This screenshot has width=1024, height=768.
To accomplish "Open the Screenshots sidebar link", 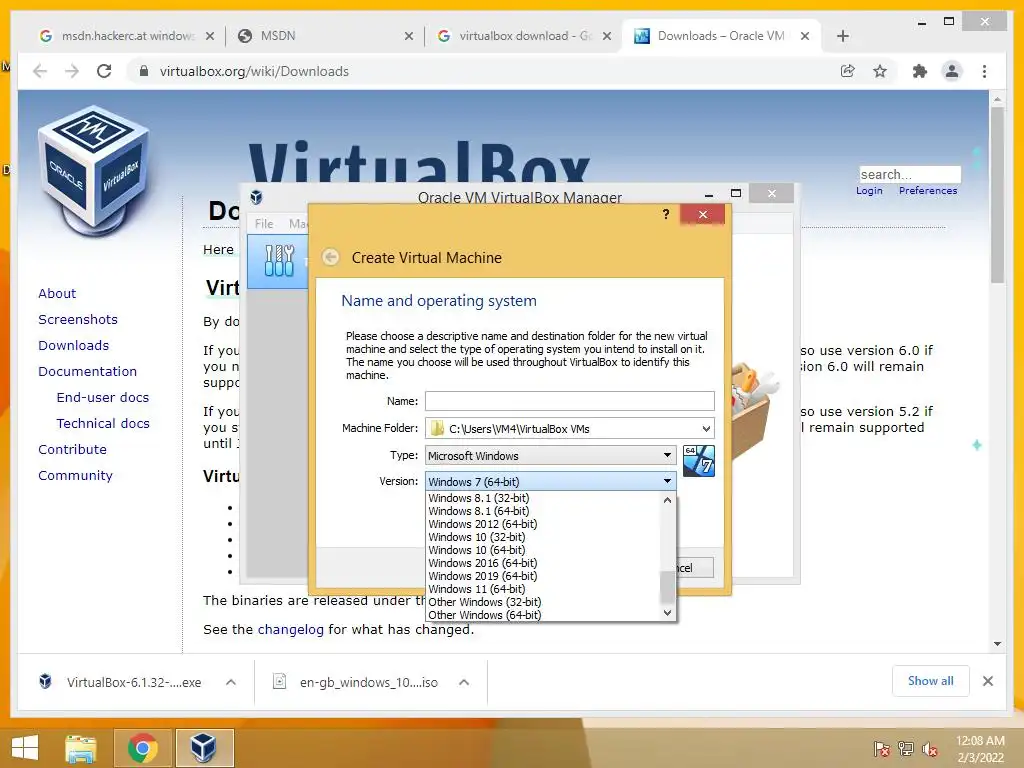I will click(x=78, y=319).
